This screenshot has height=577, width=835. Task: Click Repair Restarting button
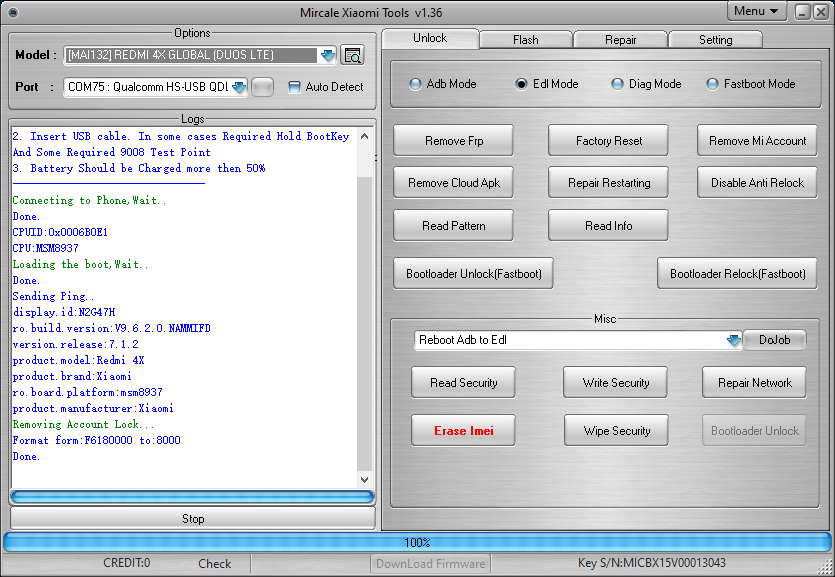608,183
